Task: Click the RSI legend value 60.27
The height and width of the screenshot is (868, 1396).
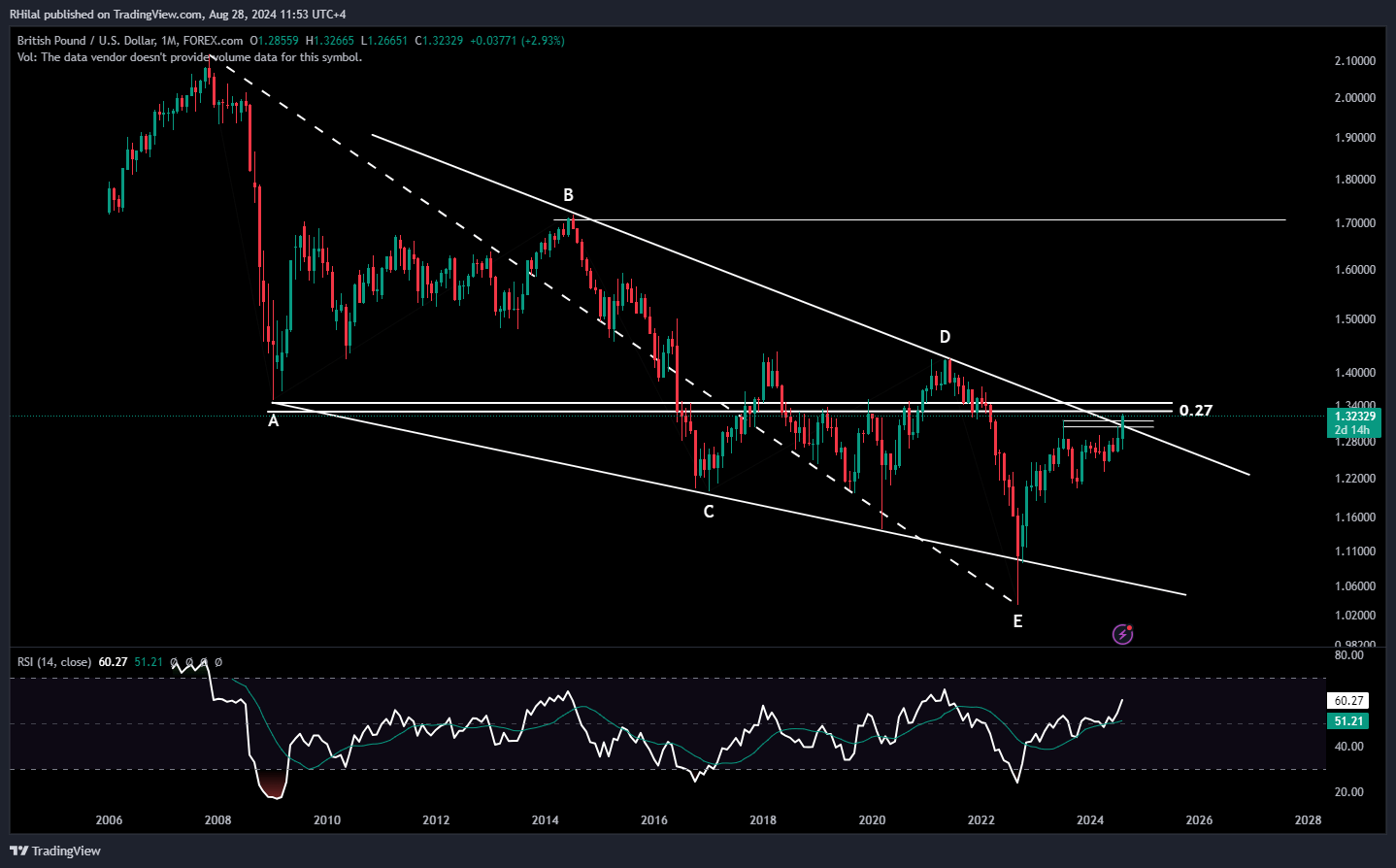Action: coord(114,662)
